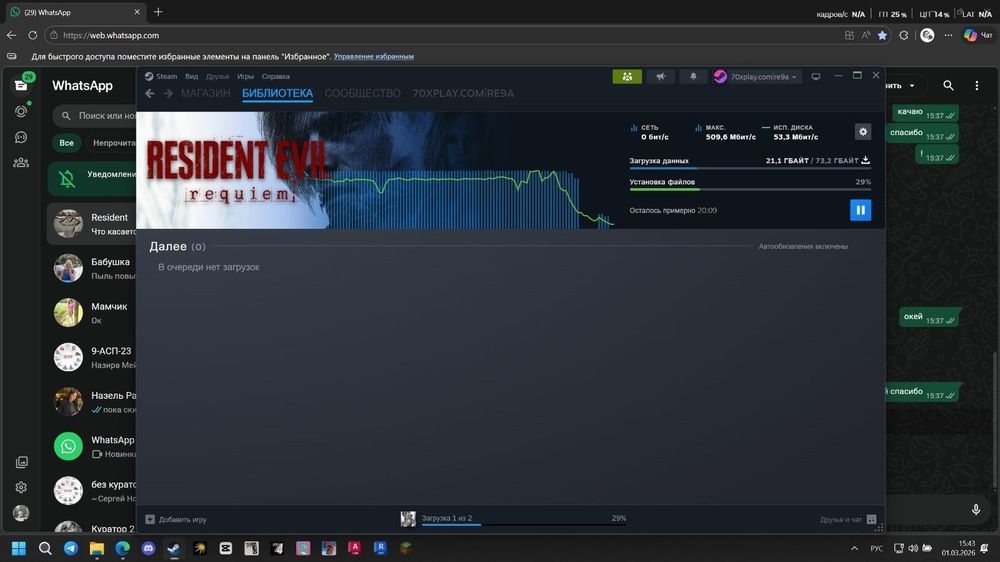This screenshot has height=562, width=1000.
Task: Open browser Copilot chat button
Action: tap(978, 35)
